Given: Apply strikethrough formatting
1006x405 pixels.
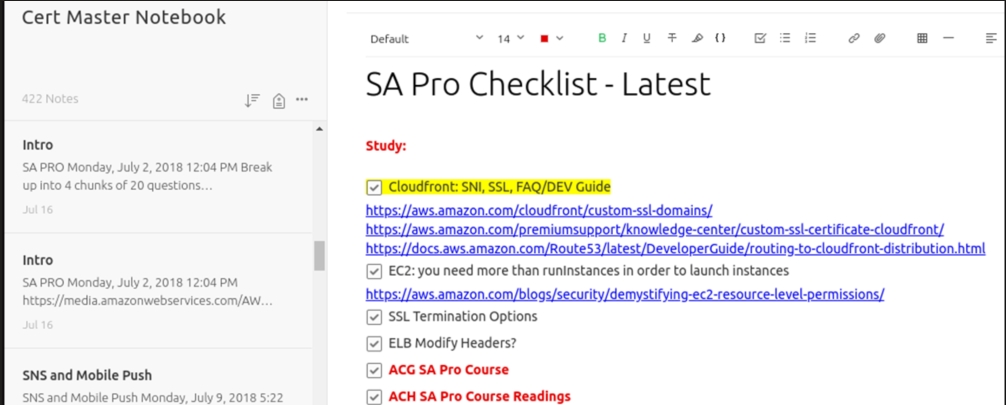Looking at the screenshot, I should 672,39.
